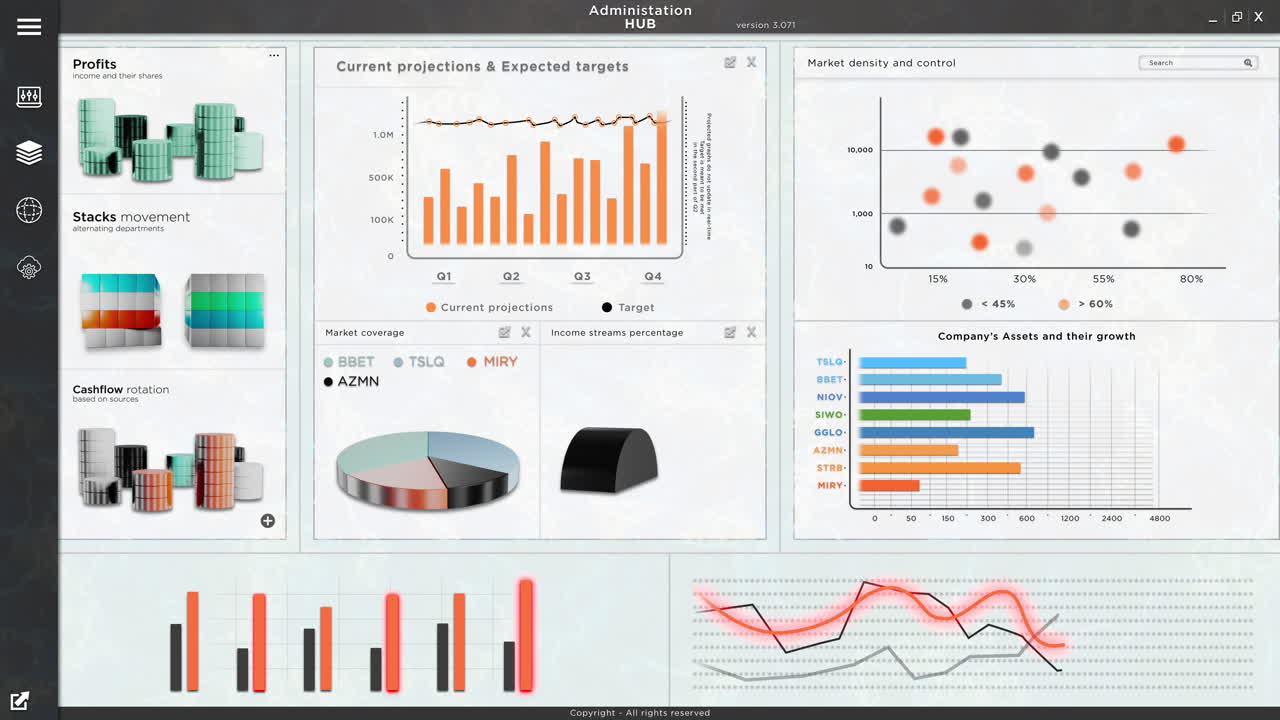Select the layers icon in the left sidebar
Viewport: 1280px width, 720px height.
(29, 152)
